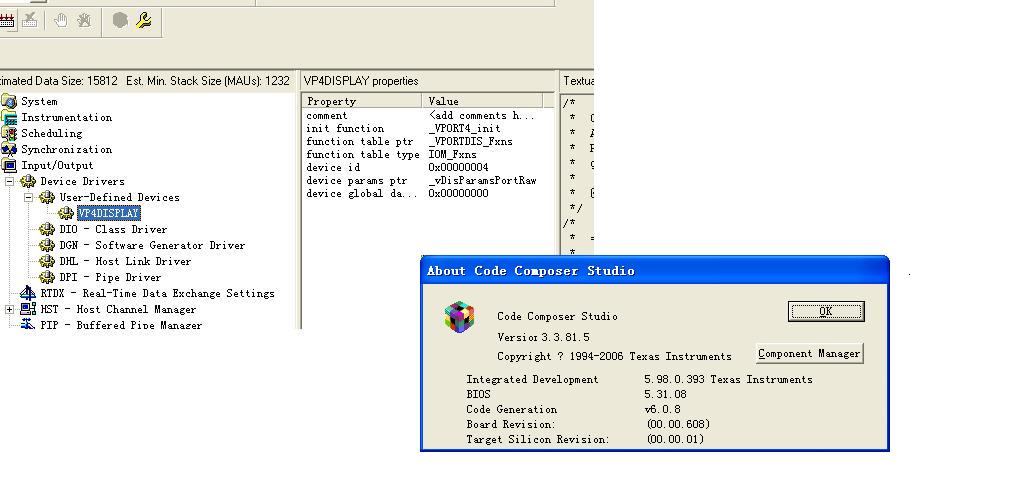Open the Component Manager
1024x477 pixels.
pyautogui.click(x=809, y=354)
